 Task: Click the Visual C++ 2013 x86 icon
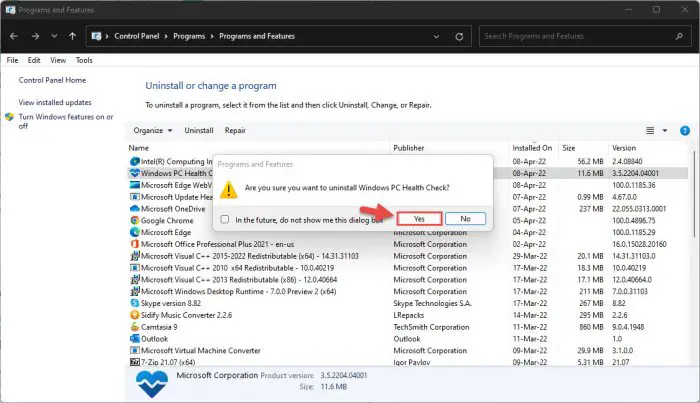[x=134, y=279]
